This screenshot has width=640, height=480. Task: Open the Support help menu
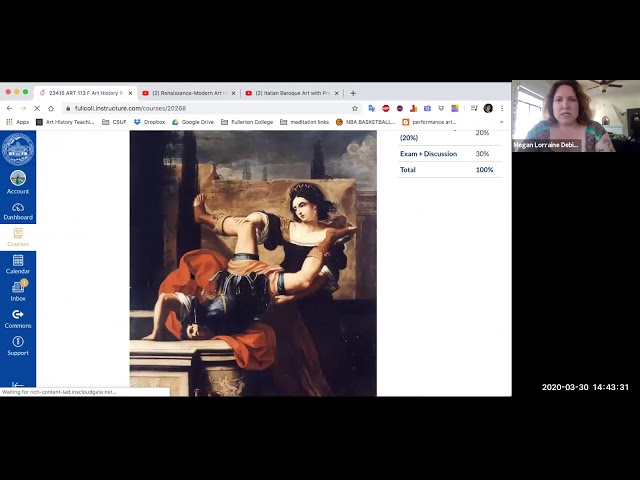18,346
